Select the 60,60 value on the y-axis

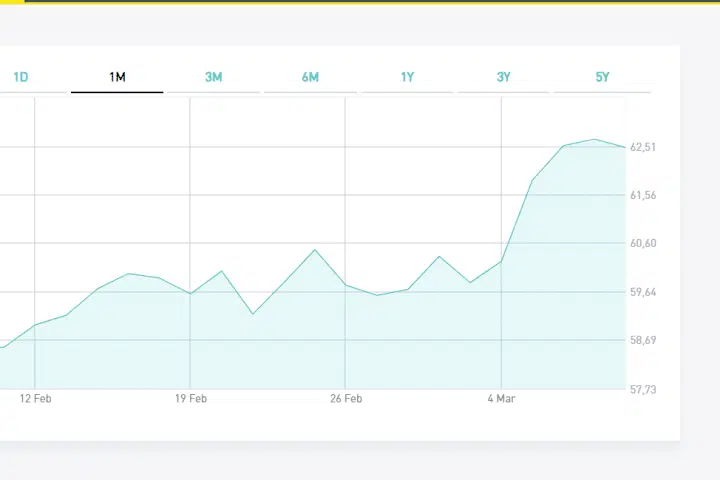pyautogui.click(x=643, y=244)
